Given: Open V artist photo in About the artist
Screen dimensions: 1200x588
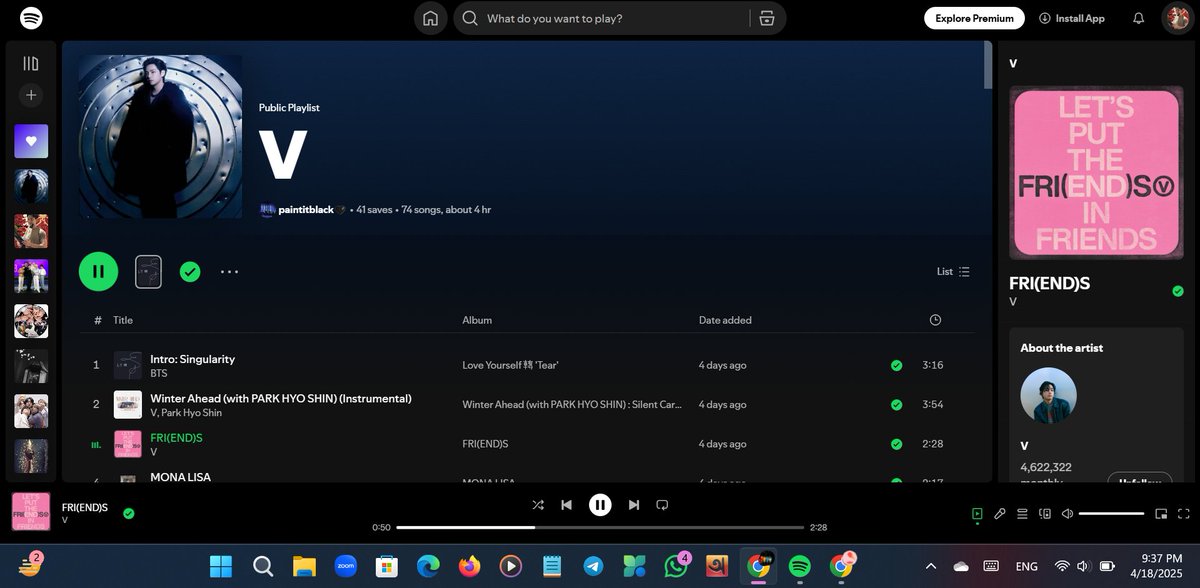Looking at the screenshot, I should click(1048, 395).
